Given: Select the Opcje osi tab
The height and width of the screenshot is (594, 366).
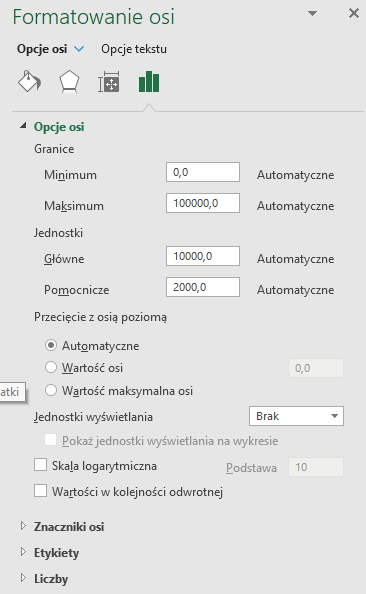Looking at the screenshot, I should pyautogui.click(x=42, y=49).
